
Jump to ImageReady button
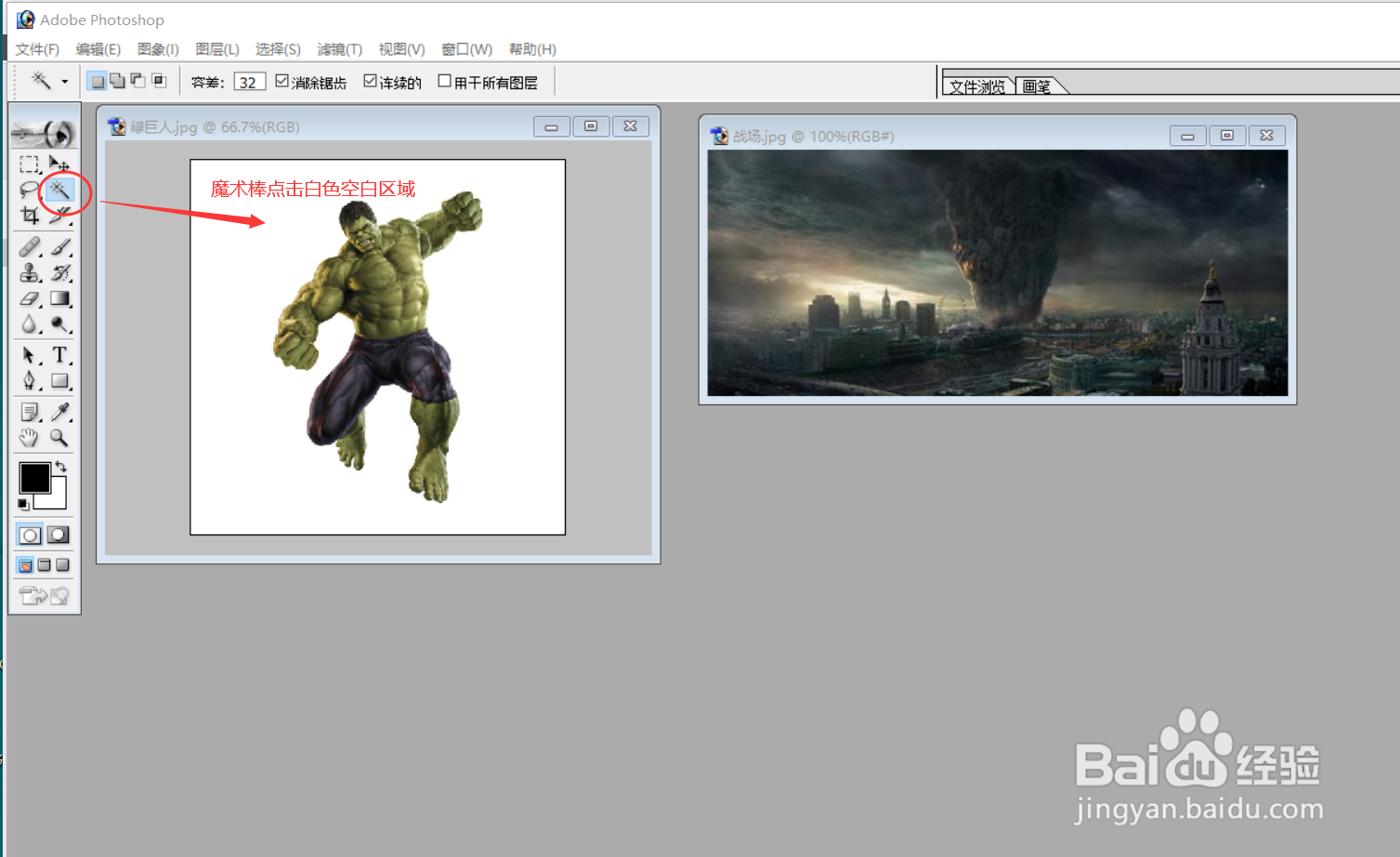click(x=44, y=596)
